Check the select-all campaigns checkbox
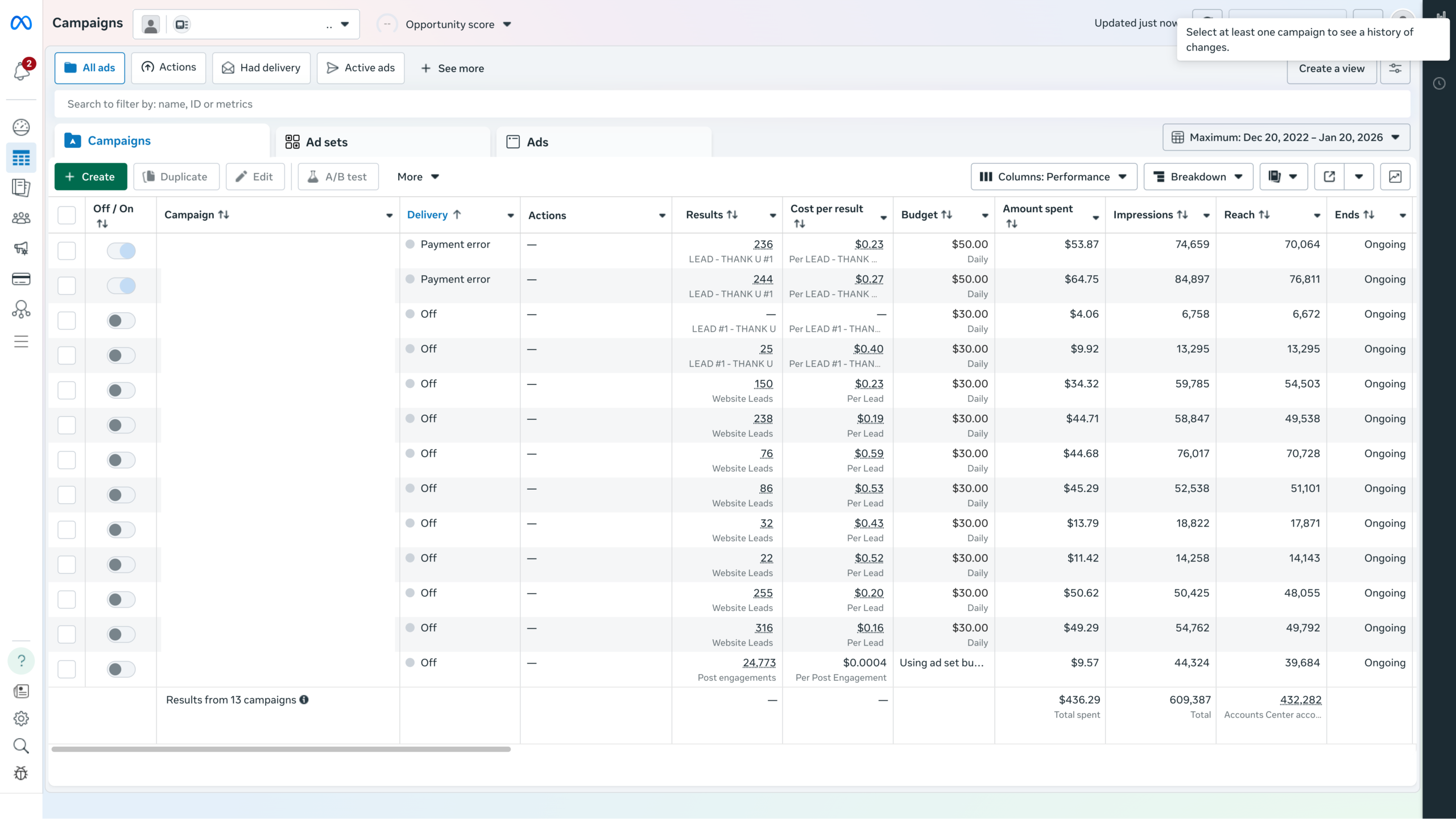Screen dimensions: 1456x819 point(67,215)
